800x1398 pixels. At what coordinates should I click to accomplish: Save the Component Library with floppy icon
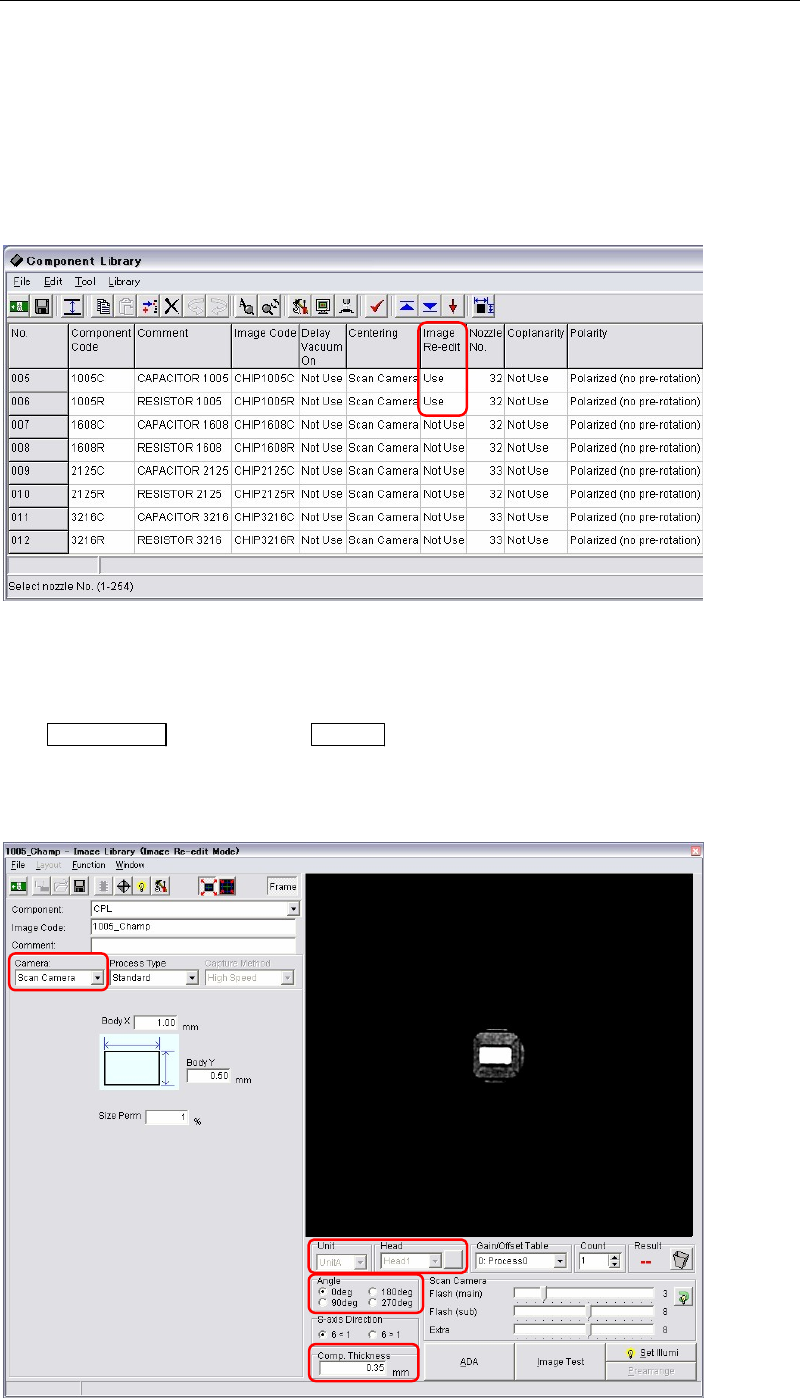43,307
